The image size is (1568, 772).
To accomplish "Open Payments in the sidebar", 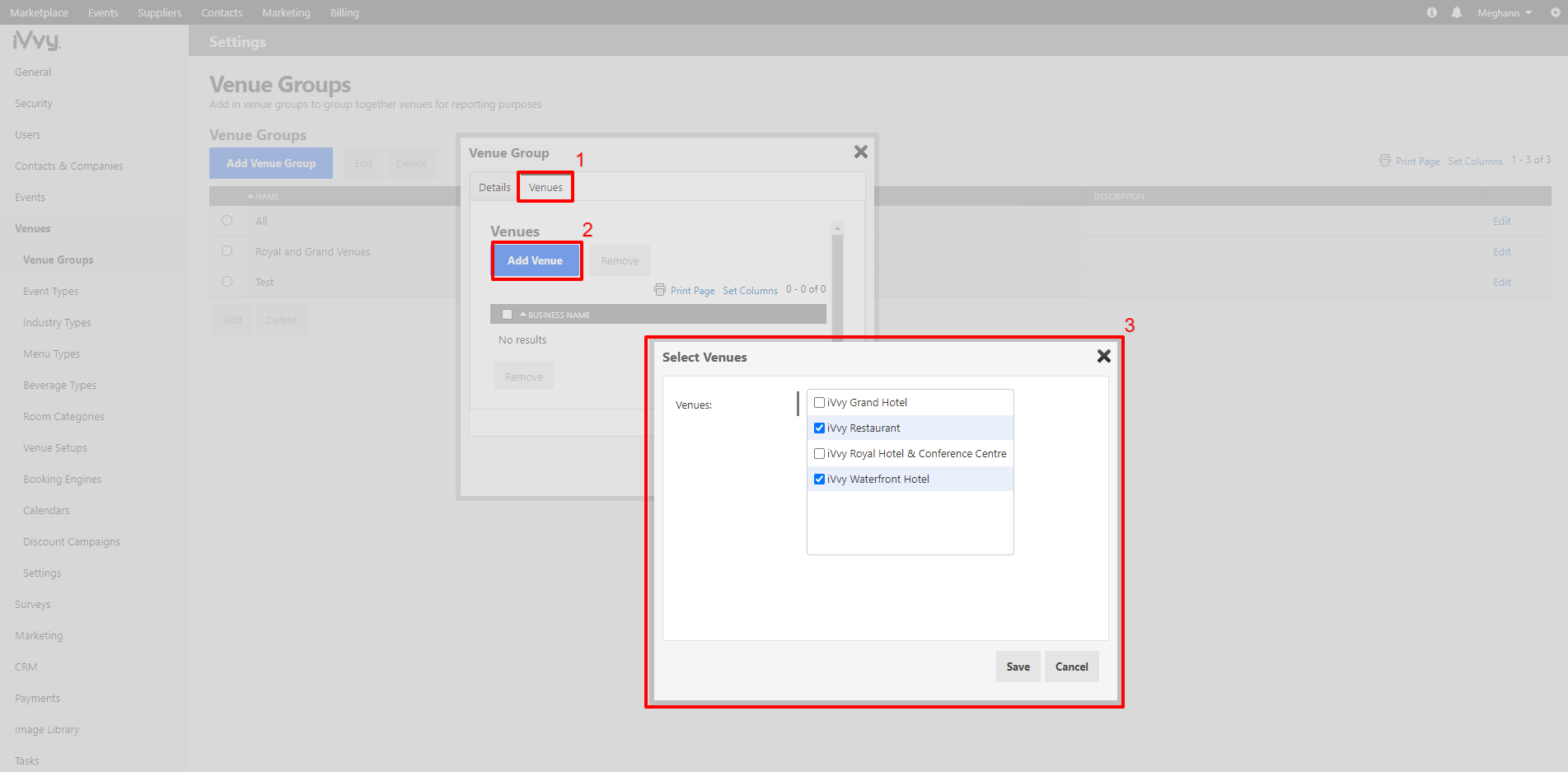I will (x=37, y=698).
